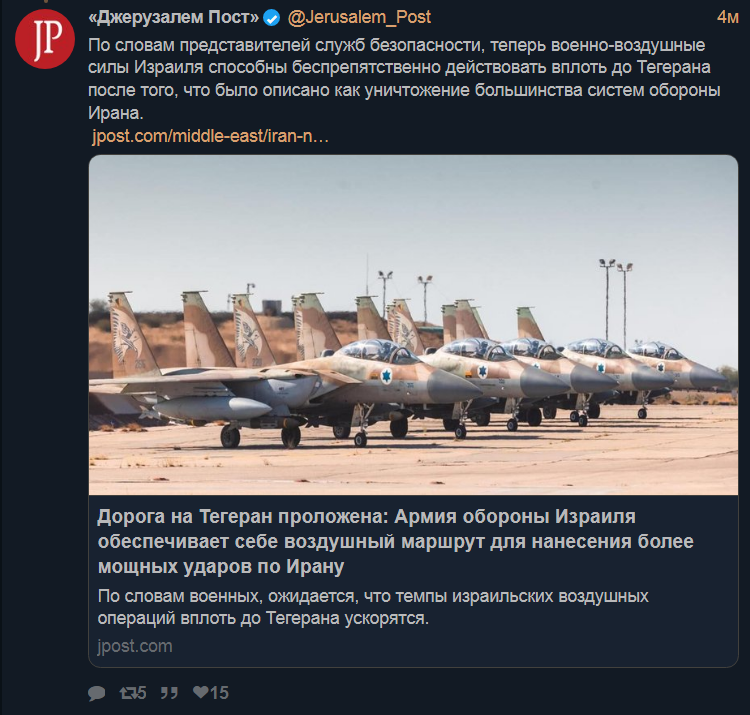Click the quote marks icon
The height and width of the screenshot is (715, 750).
(169, 693)
